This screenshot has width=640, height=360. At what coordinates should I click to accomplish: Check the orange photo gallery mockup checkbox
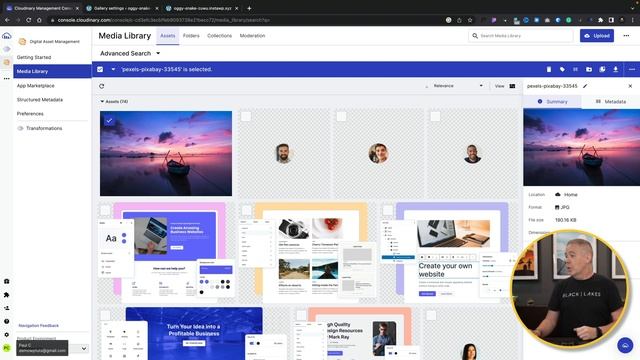pyautogui.click(x=246, y=210)
